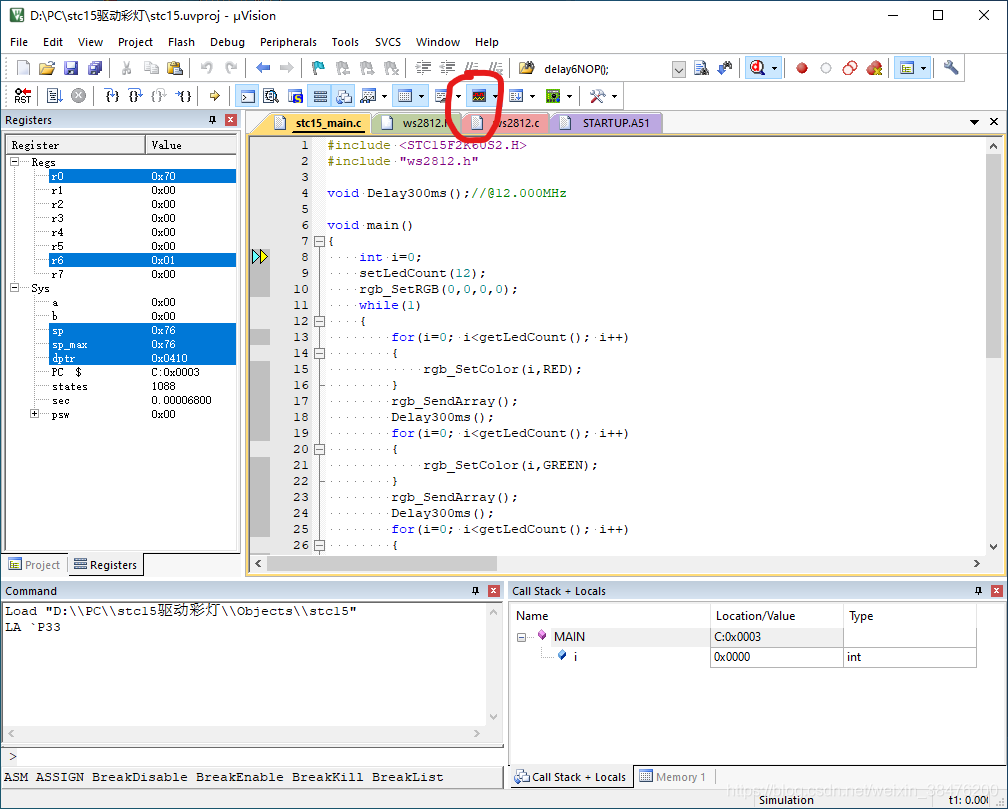Insert a breakpoint with the red dot
Image resolution: width=1008 pixels, height=809 pixels.
point(802,68)
